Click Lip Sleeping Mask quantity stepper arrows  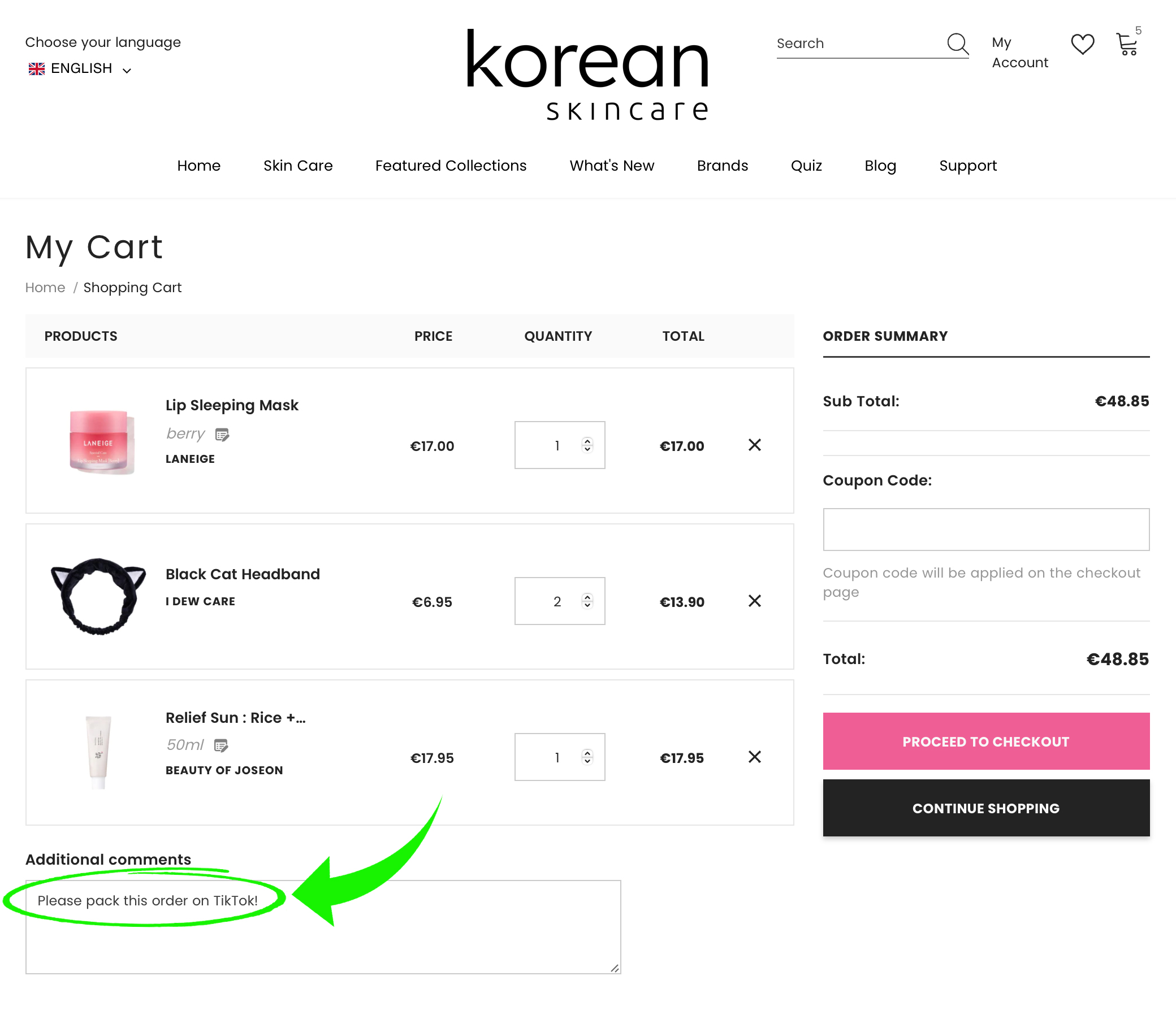tap(587, 445)
